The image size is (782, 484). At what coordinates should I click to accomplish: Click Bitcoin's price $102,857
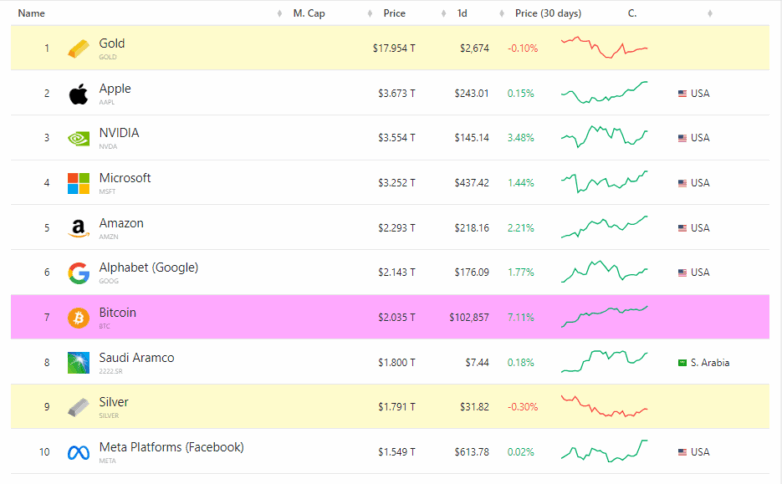[x=469, y=317]
